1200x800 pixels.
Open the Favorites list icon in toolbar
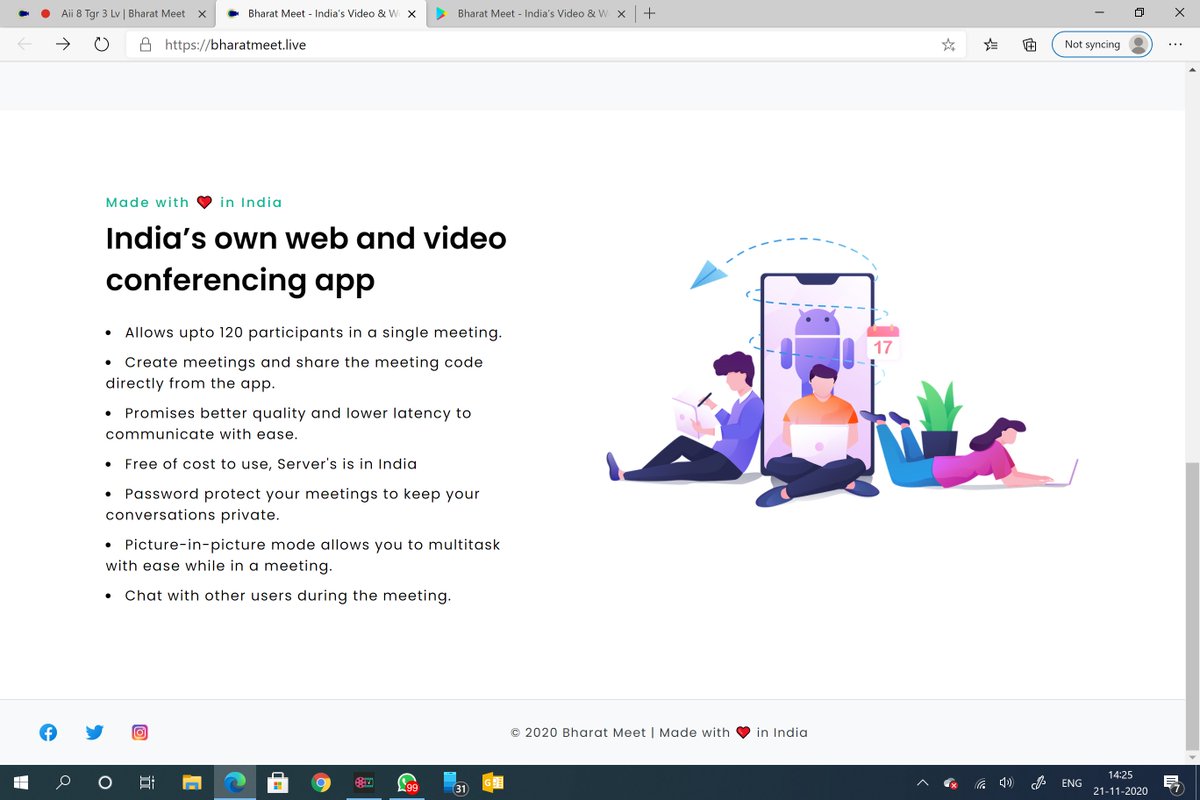(990, 45)
